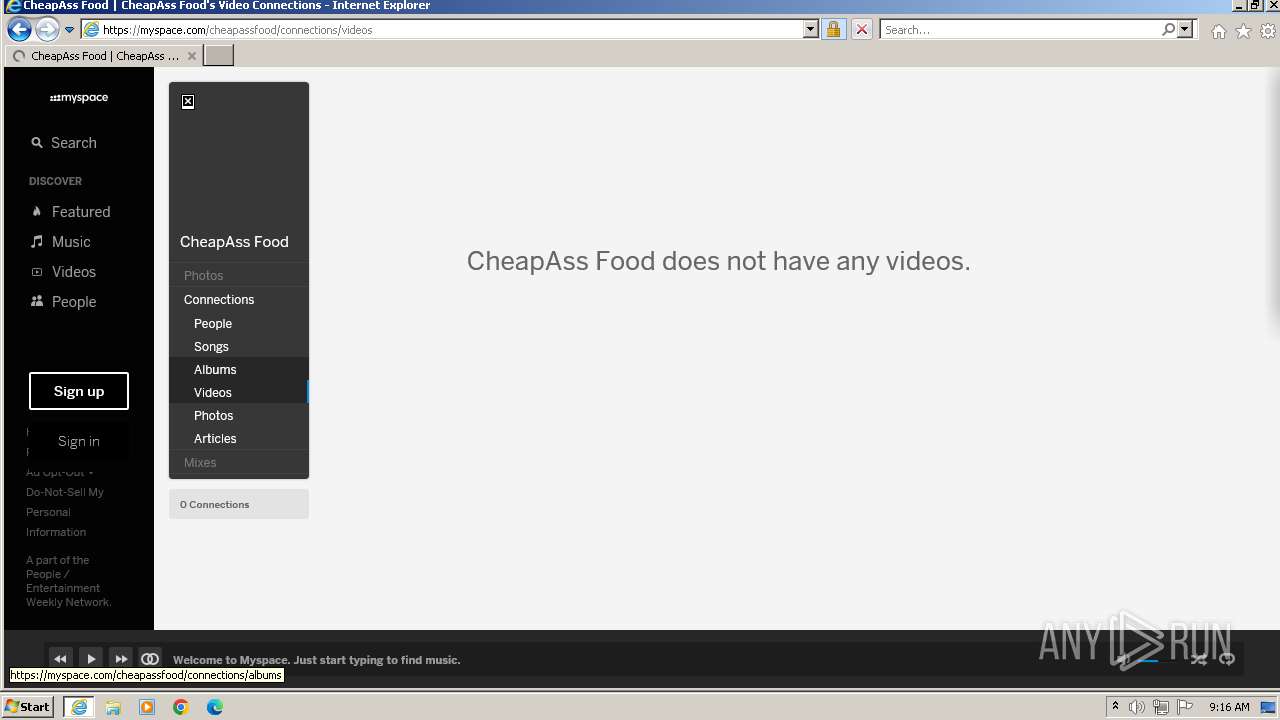Click the browser Home icon
The height and width of the screenshot is (720, 1280).
tap(1218, 31)
